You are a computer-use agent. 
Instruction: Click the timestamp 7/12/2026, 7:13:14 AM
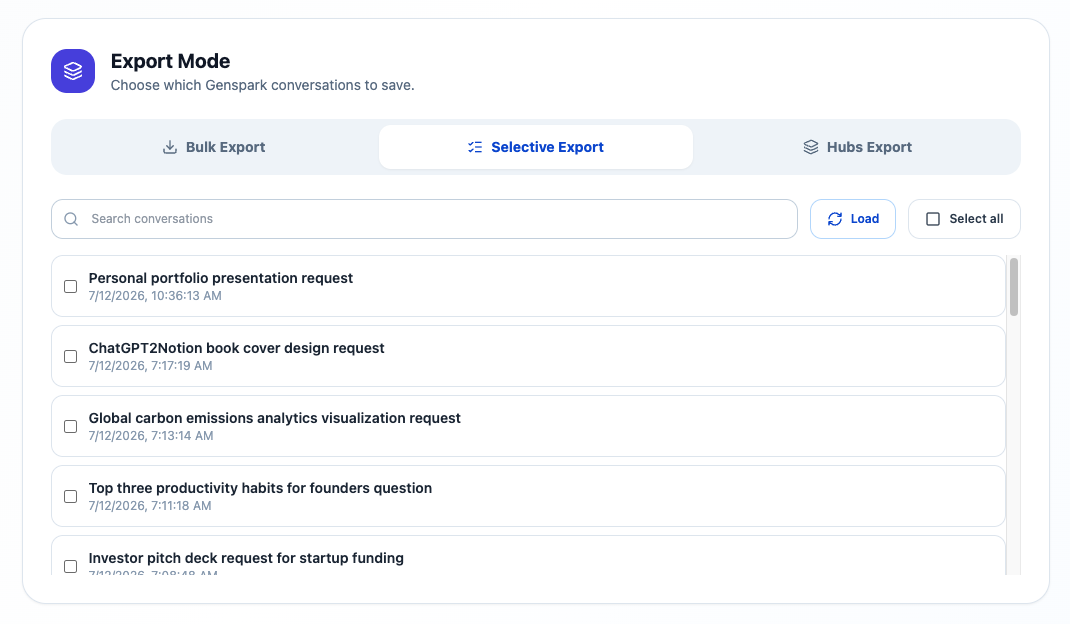pyautogui.click(x=151, y=436)
